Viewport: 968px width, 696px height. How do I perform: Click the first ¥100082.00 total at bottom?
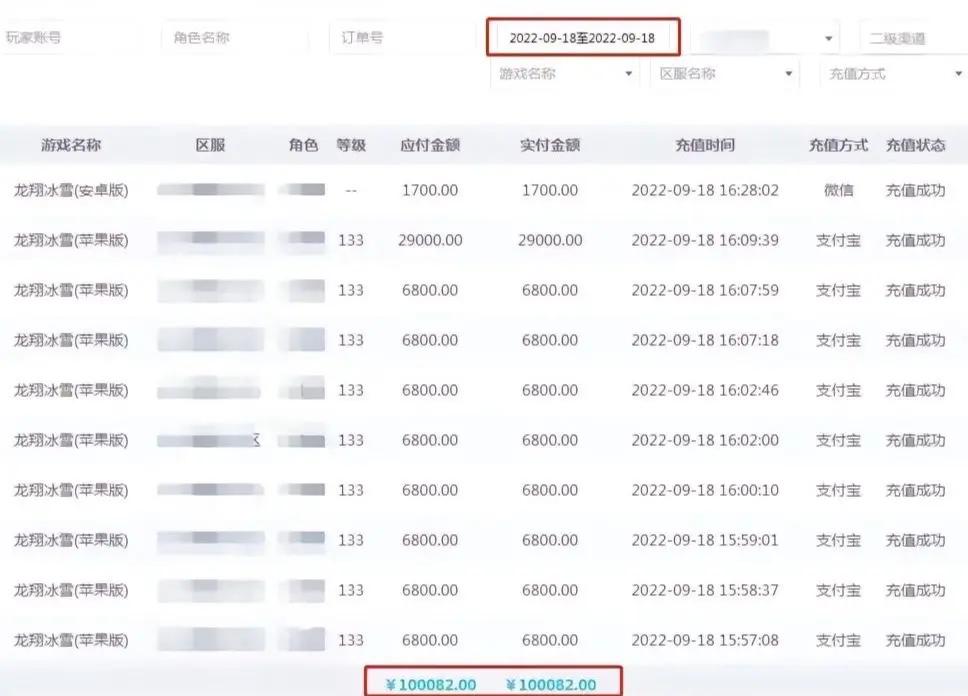(x=430, y=685)
